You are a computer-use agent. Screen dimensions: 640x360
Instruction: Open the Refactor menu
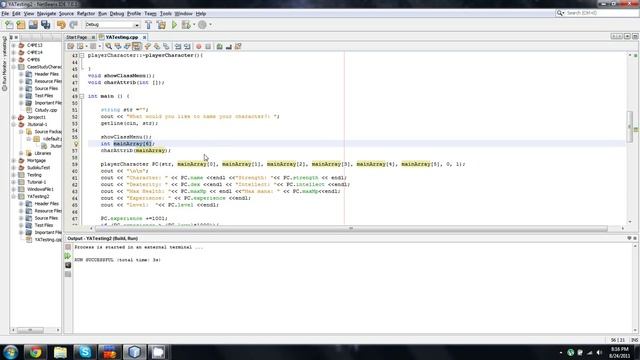point(86,13)
